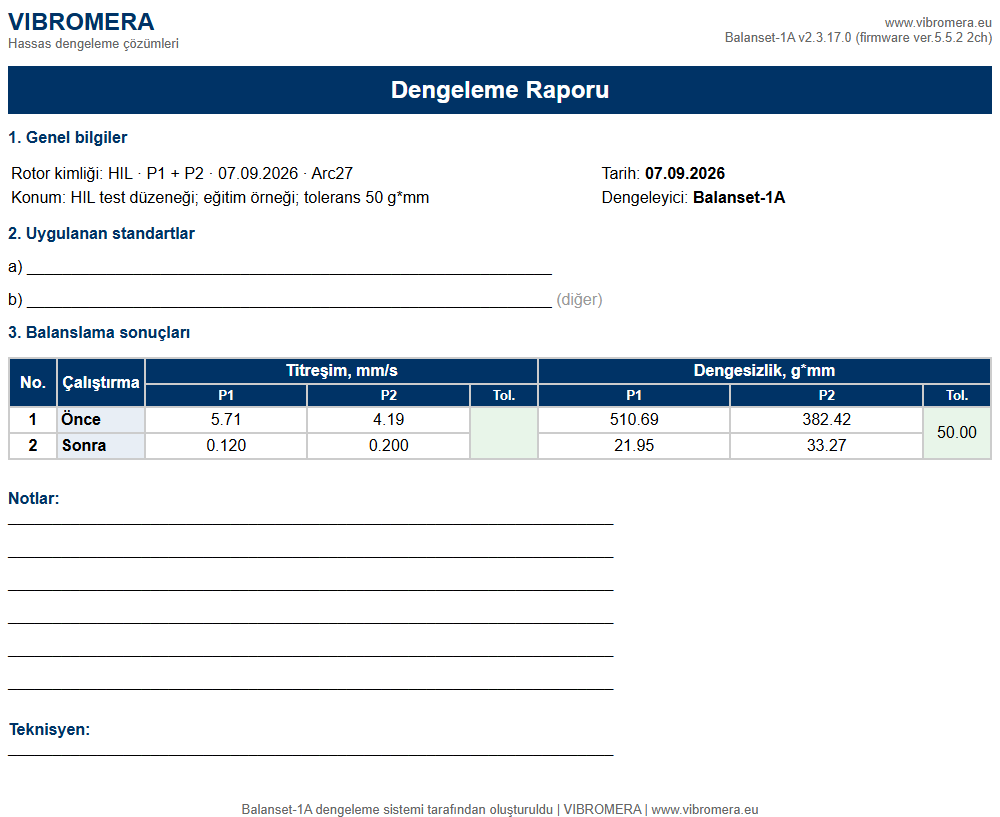
Task: Click the 'Hassas dengeleme çözümleri' tagline
Action: pyautogui.click(x=93, y=44)
